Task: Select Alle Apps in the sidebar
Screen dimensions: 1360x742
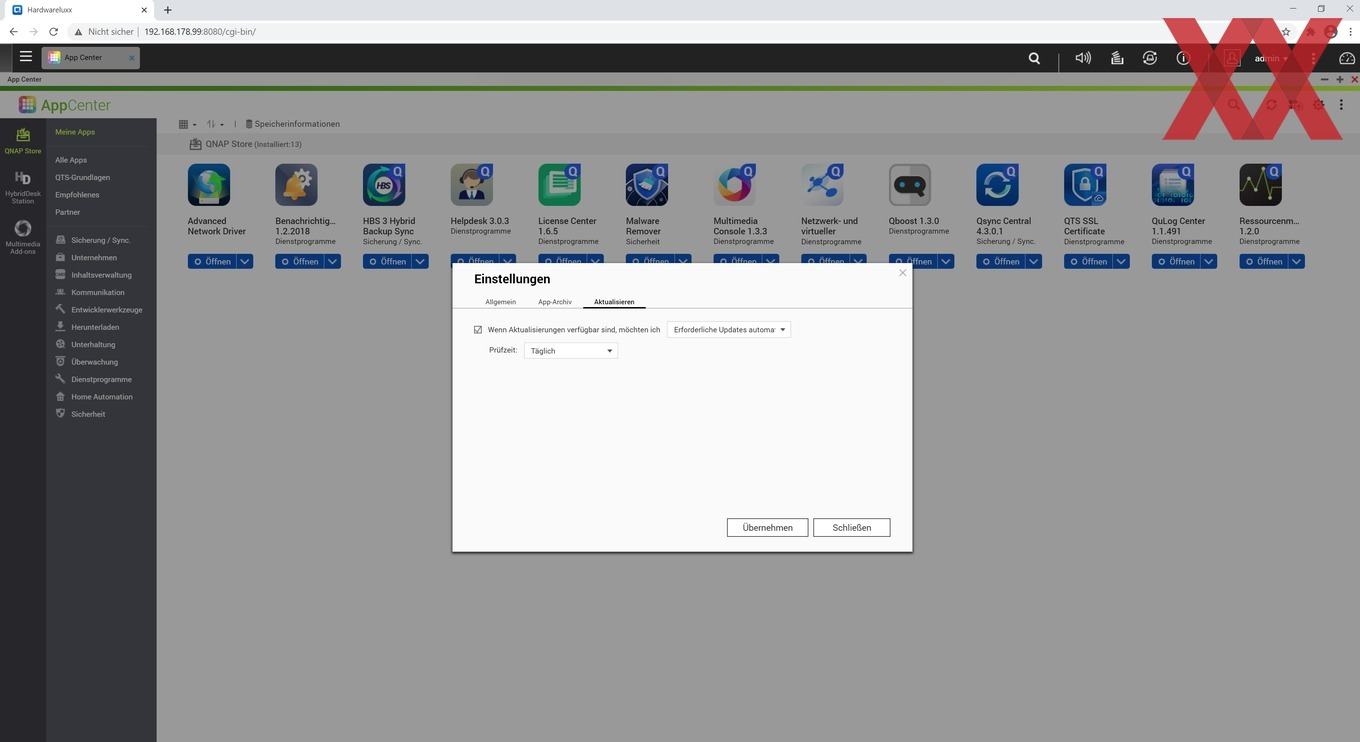Action: [x=71, y=160]
